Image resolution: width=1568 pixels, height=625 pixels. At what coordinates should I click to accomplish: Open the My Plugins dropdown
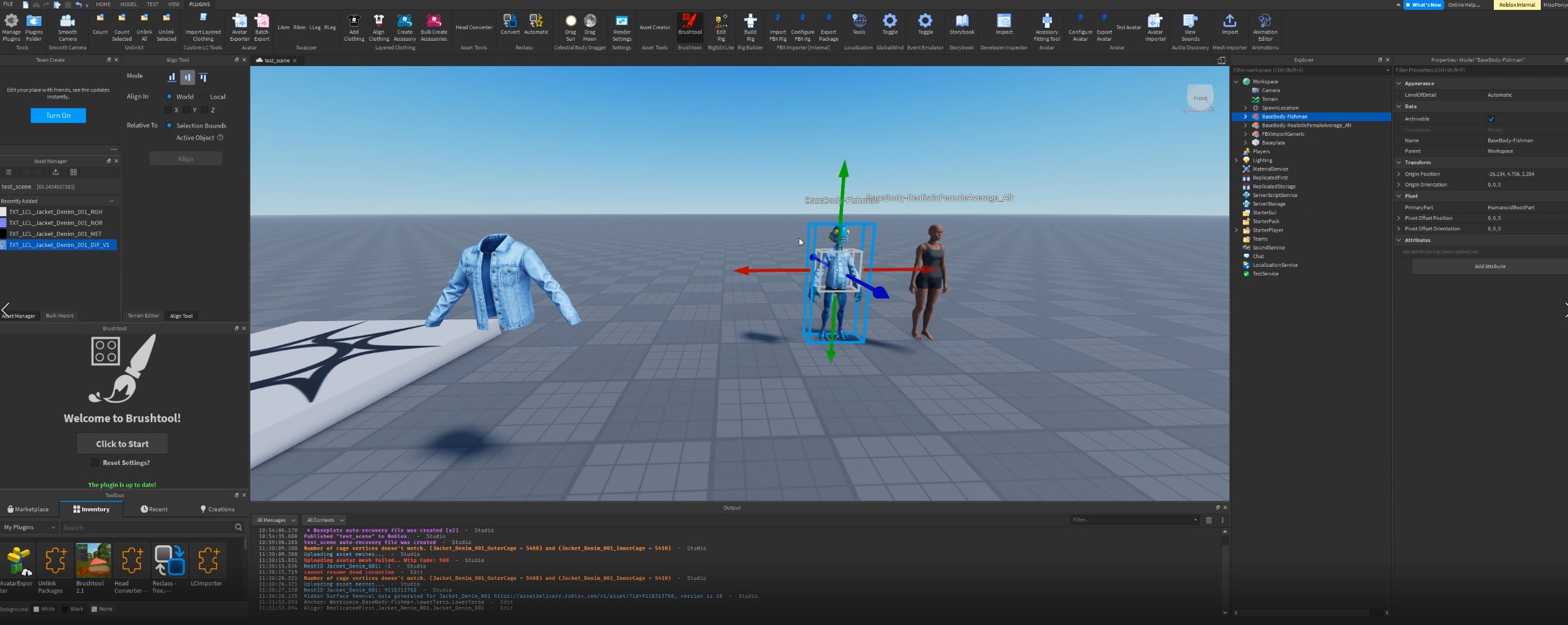click(29, 527)
